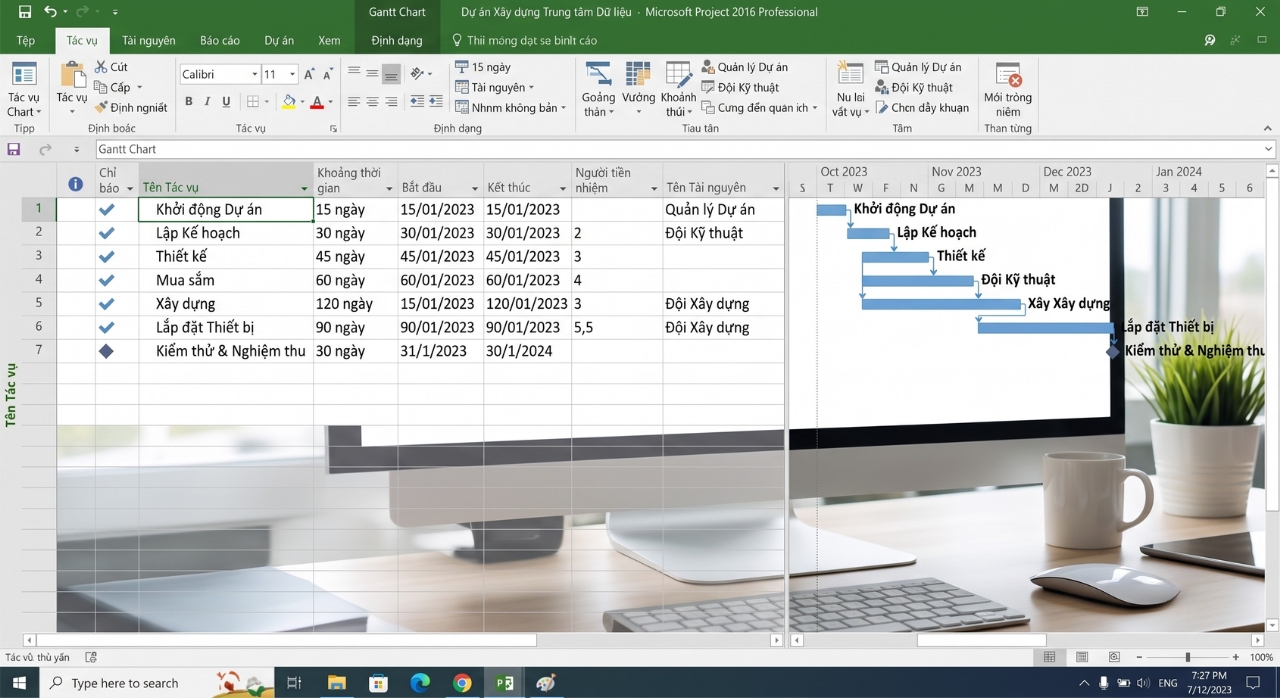1280x698 pixels.
Task: Switch to the Tài nguyên ribbon tab
Action: (x=148, y=41)
